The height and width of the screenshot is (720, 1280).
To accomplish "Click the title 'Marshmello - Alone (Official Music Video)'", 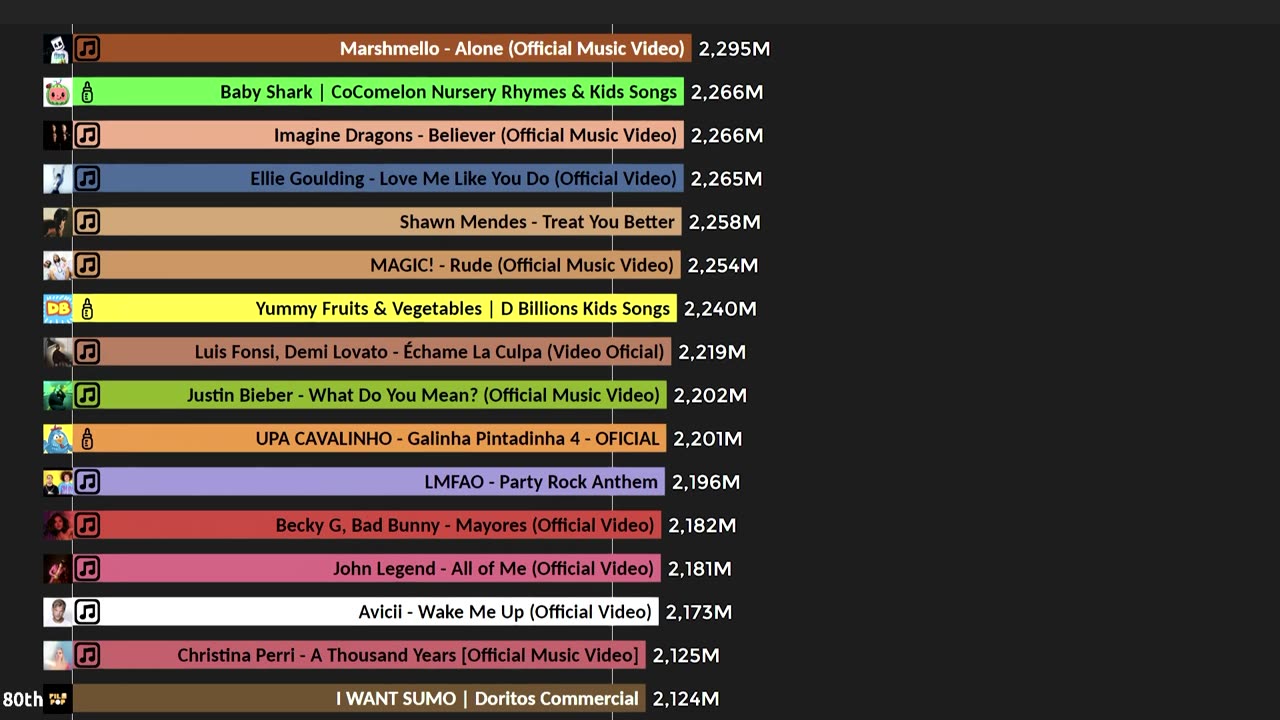I will tap(512, 49).
